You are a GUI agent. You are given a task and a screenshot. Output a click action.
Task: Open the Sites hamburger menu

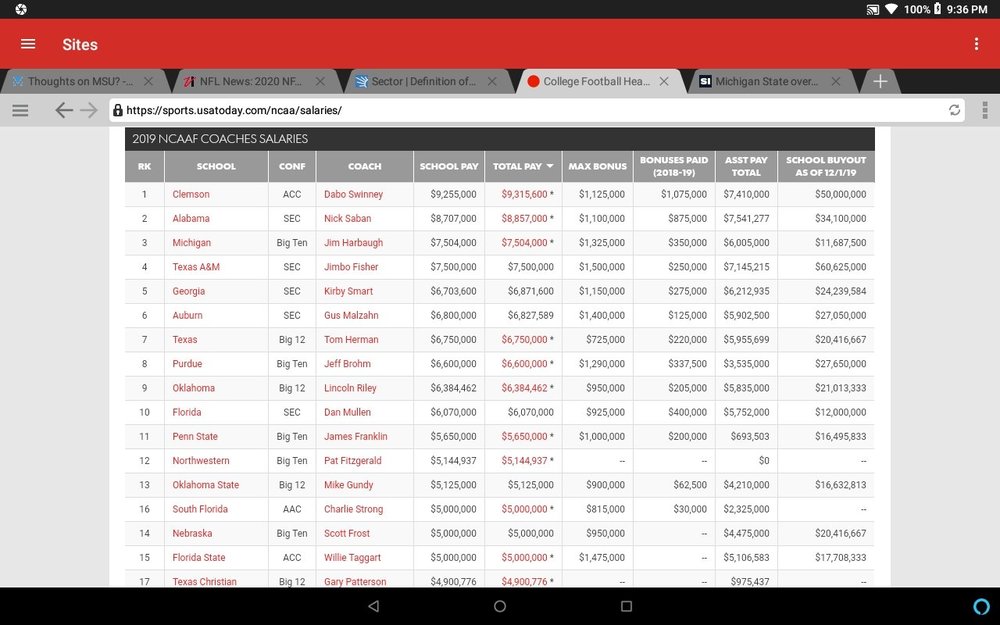(28, 44)
